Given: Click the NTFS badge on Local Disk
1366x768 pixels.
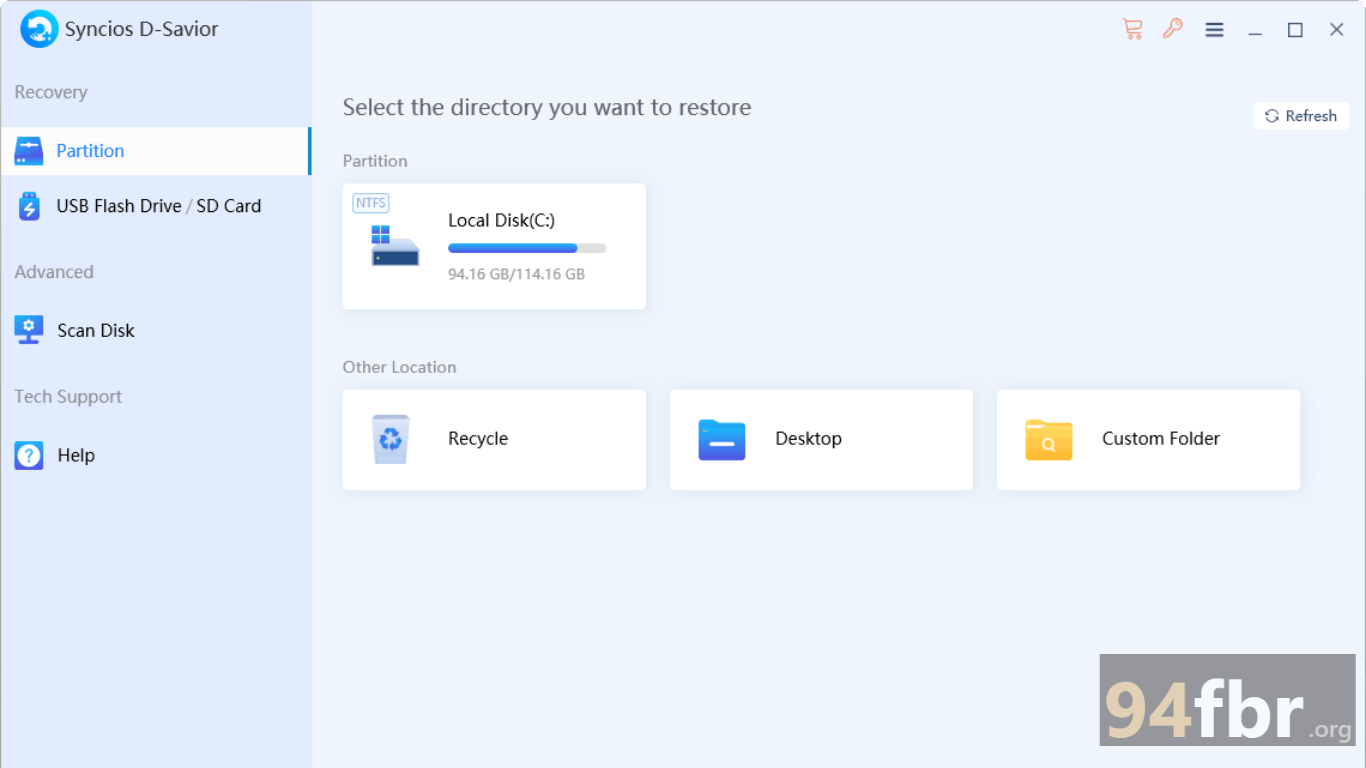Looking at the screenshot, I should pyautogui.click(x=371, y=203).
